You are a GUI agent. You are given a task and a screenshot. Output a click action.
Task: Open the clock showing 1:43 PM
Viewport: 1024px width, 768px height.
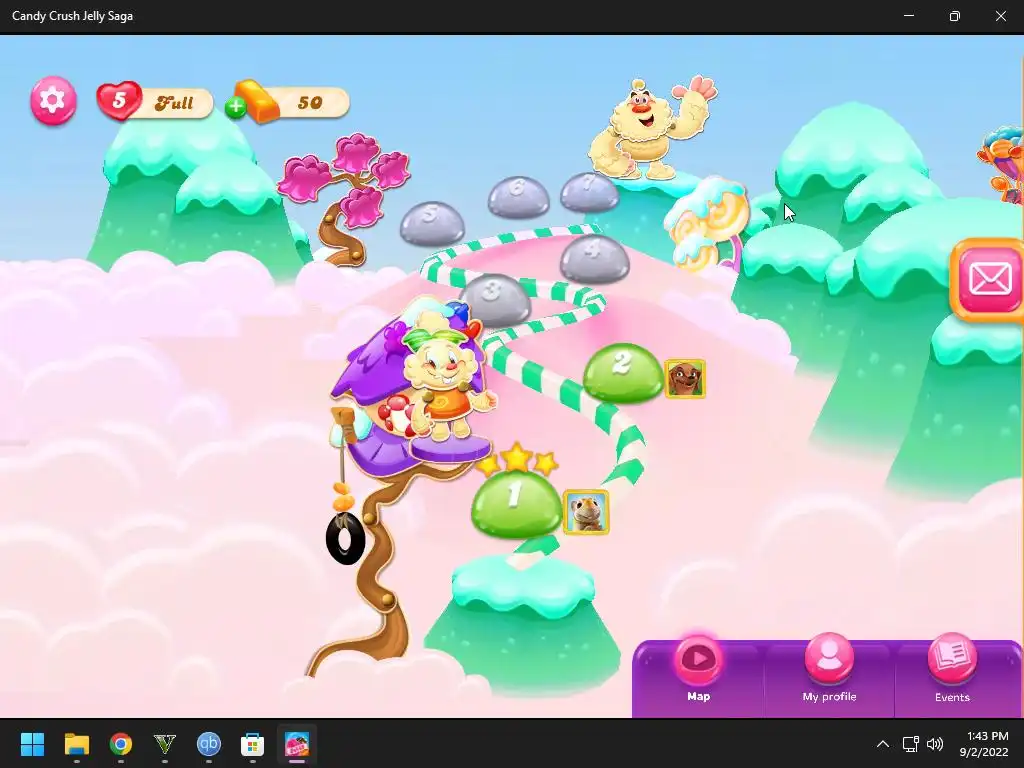[984, 744]
